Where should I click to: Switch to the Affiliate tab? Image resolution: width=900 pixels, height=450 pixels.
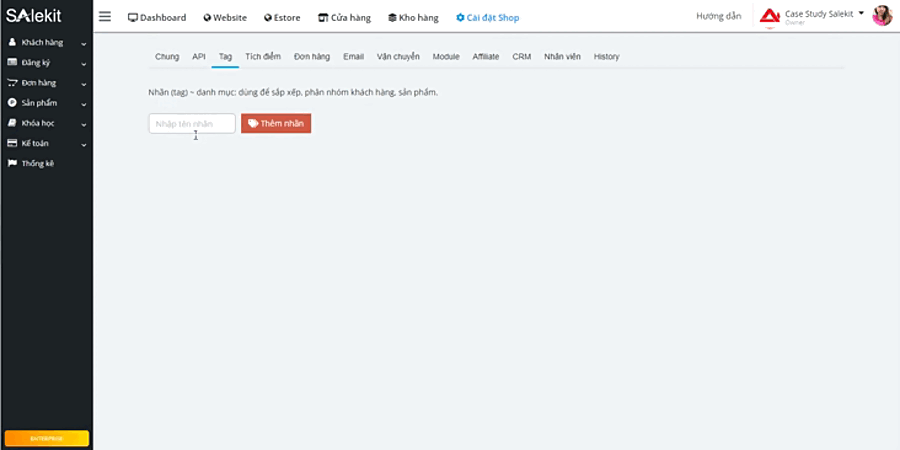pos(486,56)
